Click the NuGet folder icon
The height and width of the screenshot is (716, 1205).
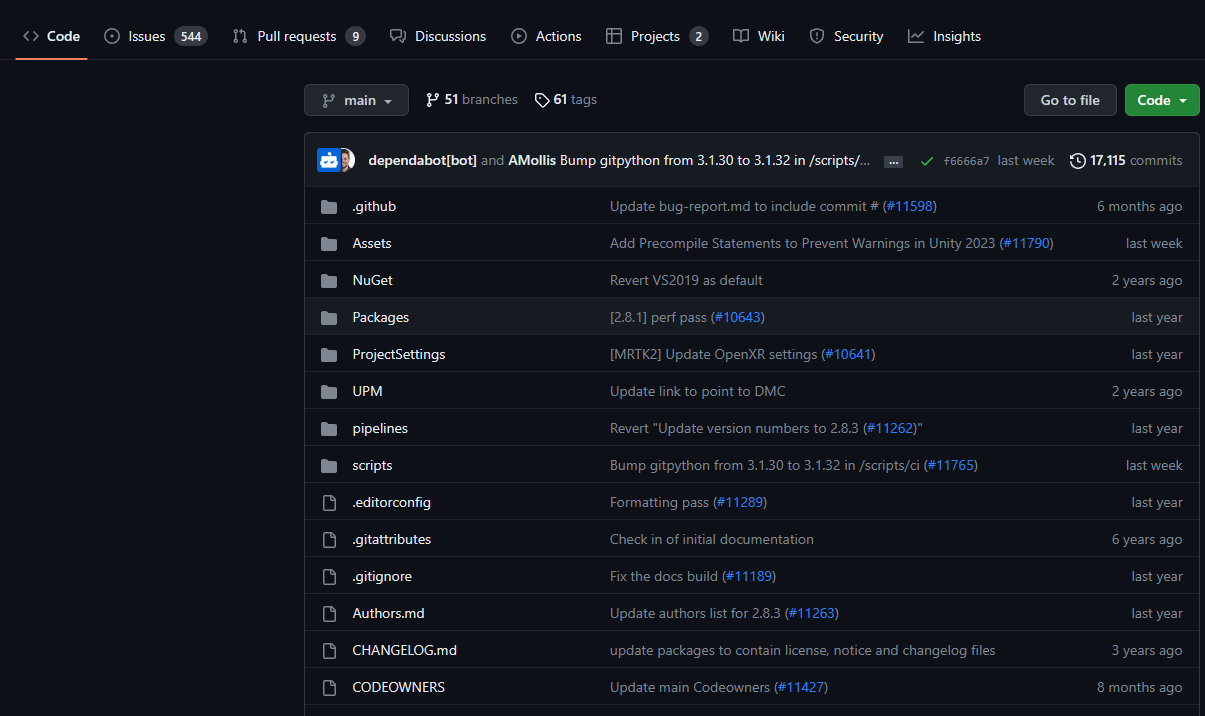pyautogui.click(x=329, y=280)
